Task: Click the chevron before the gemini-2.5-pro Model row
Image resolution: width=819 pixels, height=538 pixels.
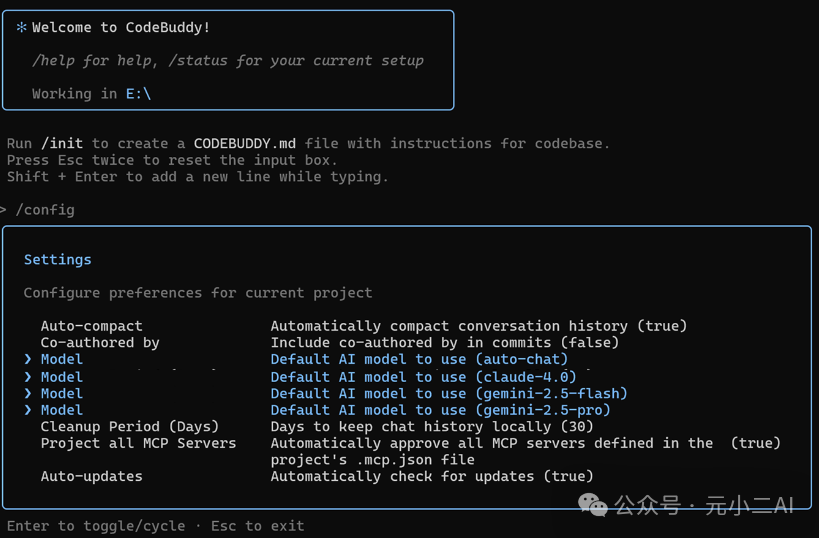Action: (28, 410)
